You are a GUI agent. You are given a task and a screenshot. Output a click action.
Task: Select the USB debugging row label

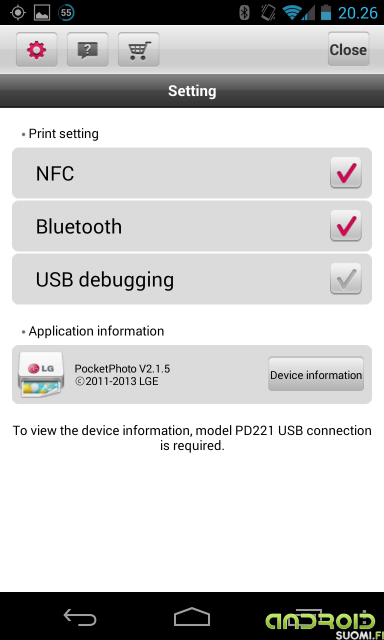click(105, 280)
